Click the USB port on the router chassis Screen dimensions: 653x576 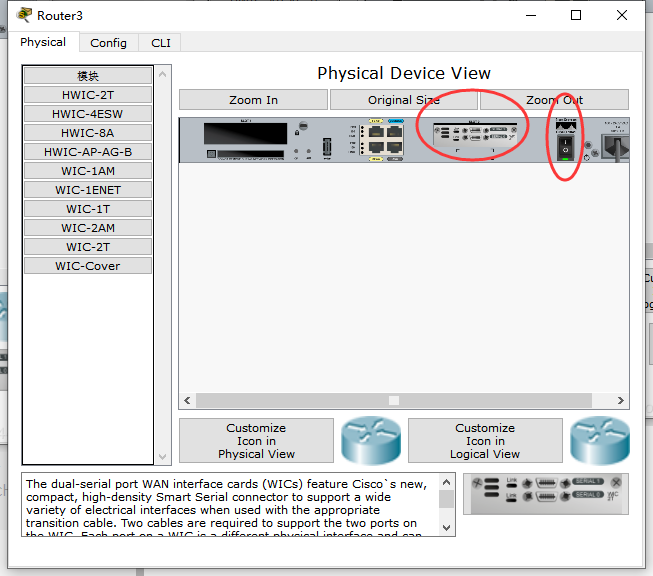pos(327,147)
